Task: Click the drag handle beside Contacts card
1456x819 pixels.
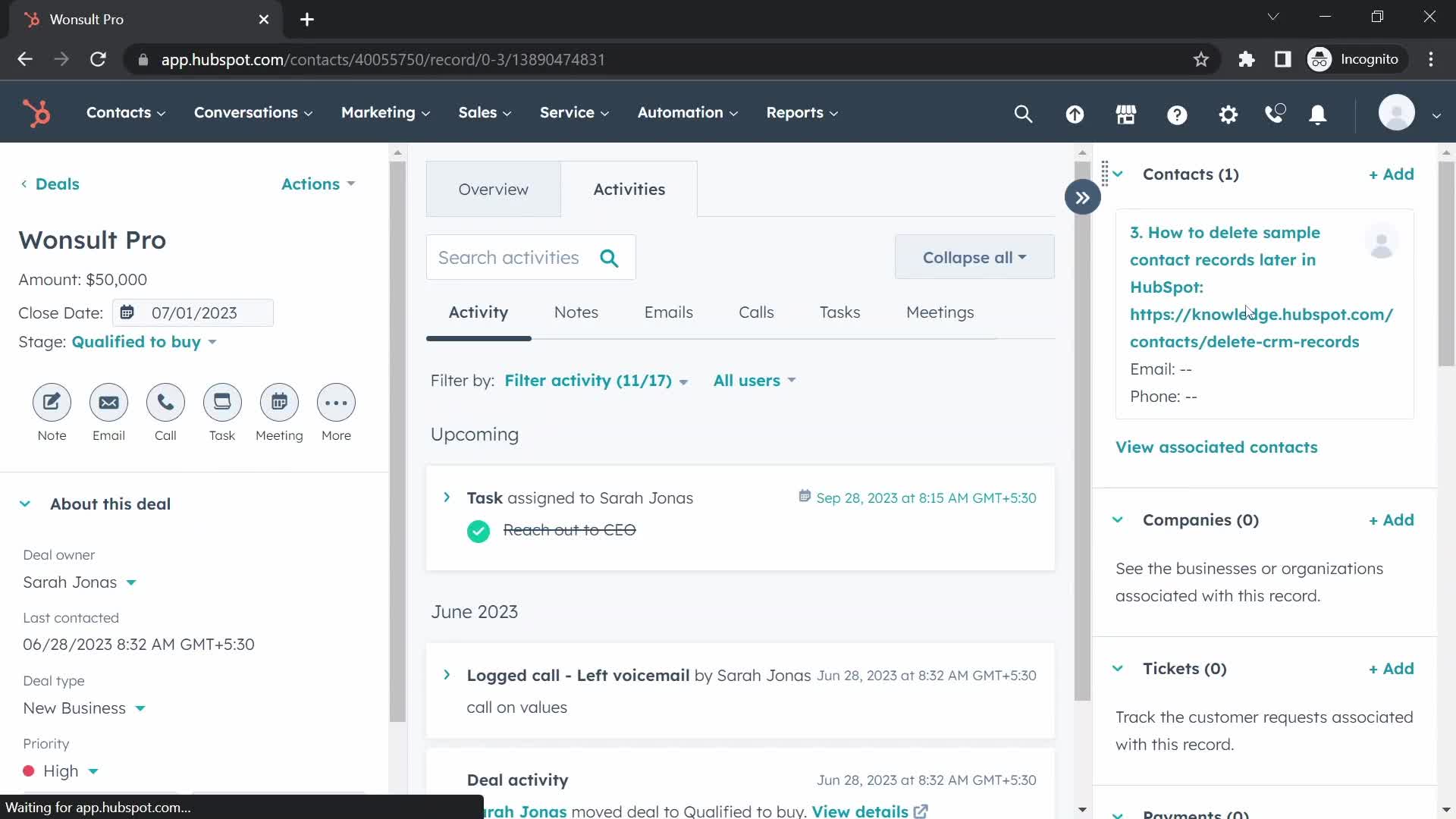Action: coord(1105,174)
